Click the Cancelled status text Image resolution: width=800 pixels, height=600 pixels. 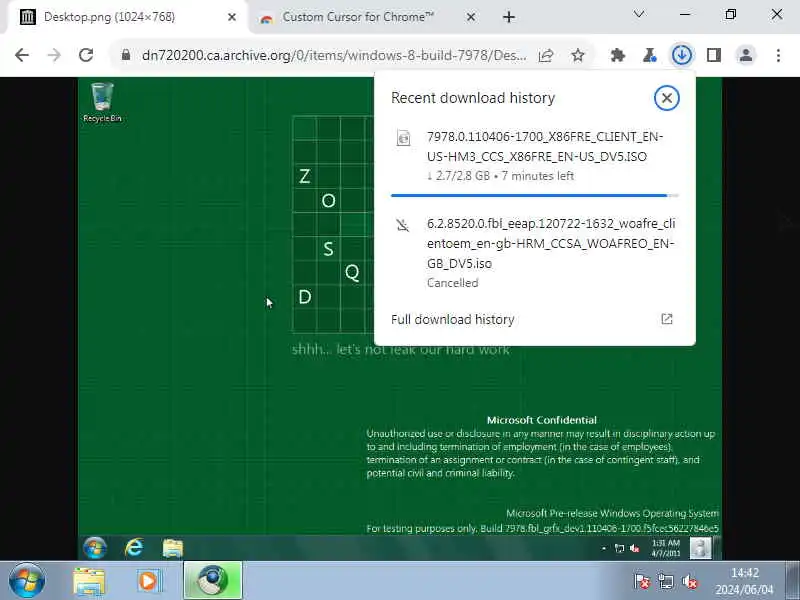[453, 283]
